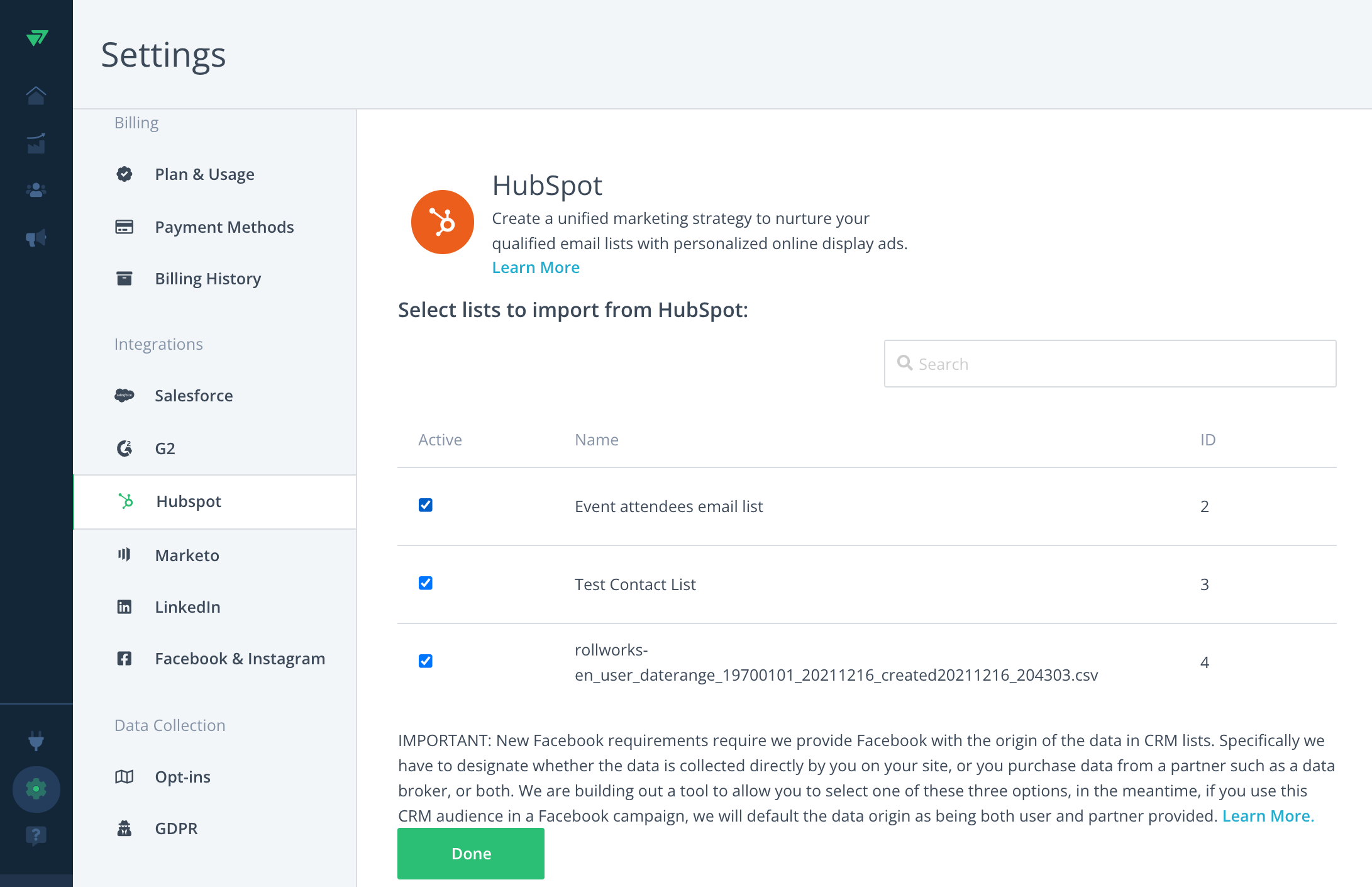Uncheck Event attendees email list
Viewport: 1372px width, 887px height.
click(426, 505)
